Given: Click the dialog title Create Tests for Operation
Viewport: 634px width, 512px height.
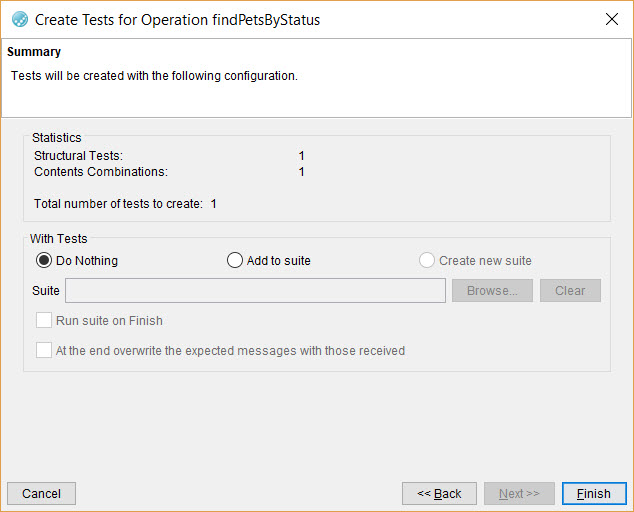Looking at the screenshot, I should pyautogui.click(x=178, y=20).
